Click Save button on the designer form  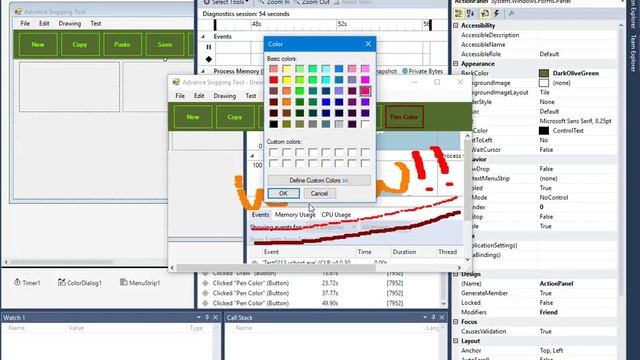pyautogui.click(x=165, y=44)
